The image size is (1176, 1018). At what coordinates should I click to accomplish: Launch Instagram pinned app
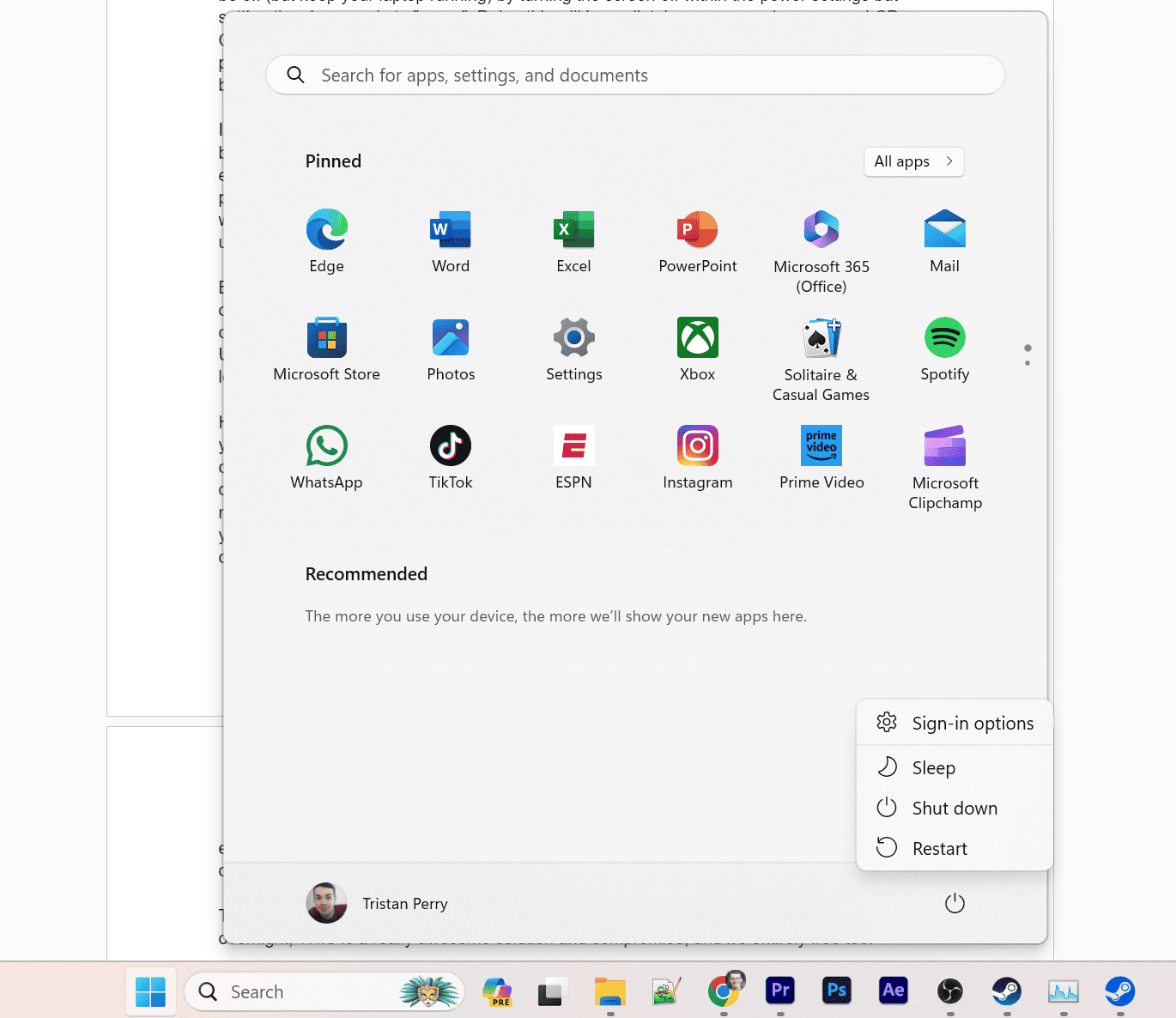[698, 457]
